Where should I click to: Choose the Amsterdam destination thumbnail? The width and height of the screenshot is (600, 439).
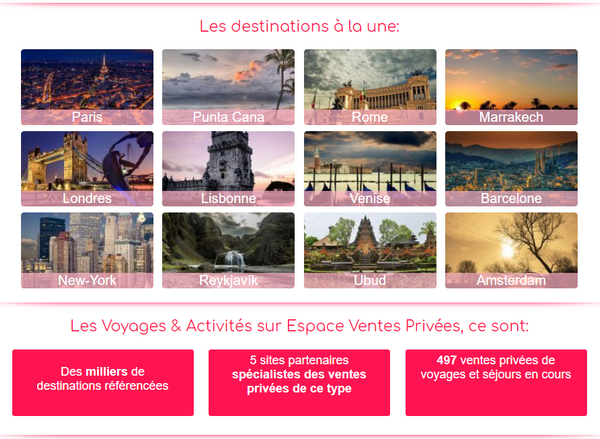pyautogui.click(x=511, y=250)
